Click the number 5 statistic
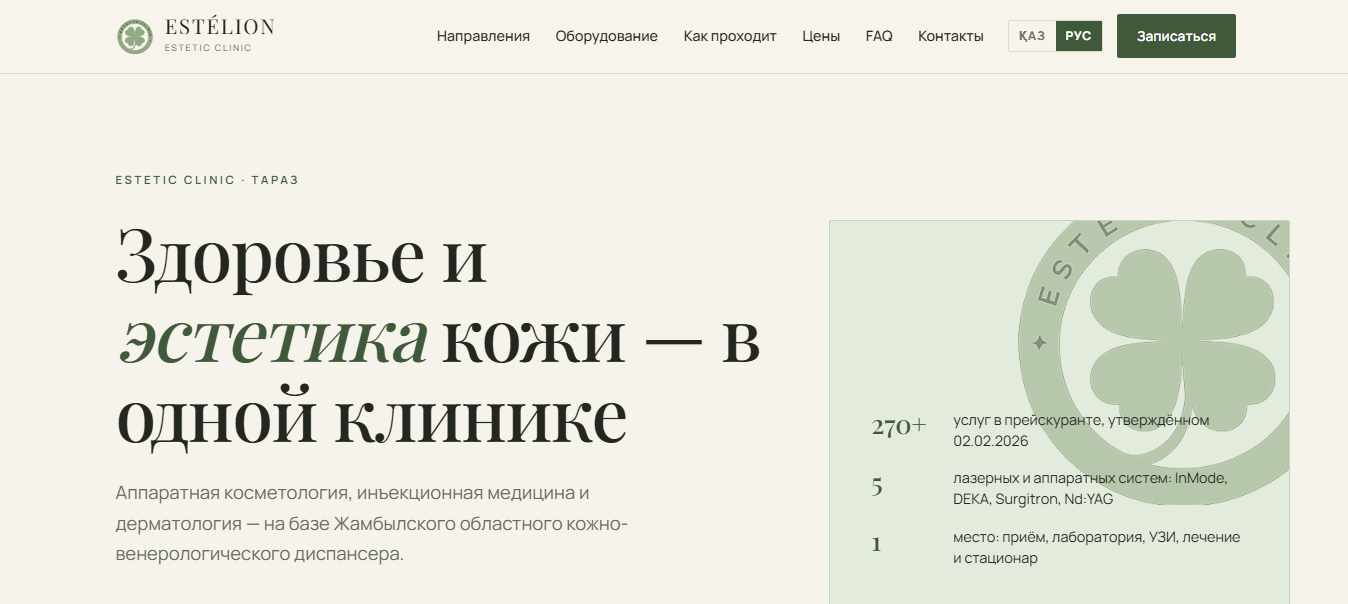 [x=877, y=487]
